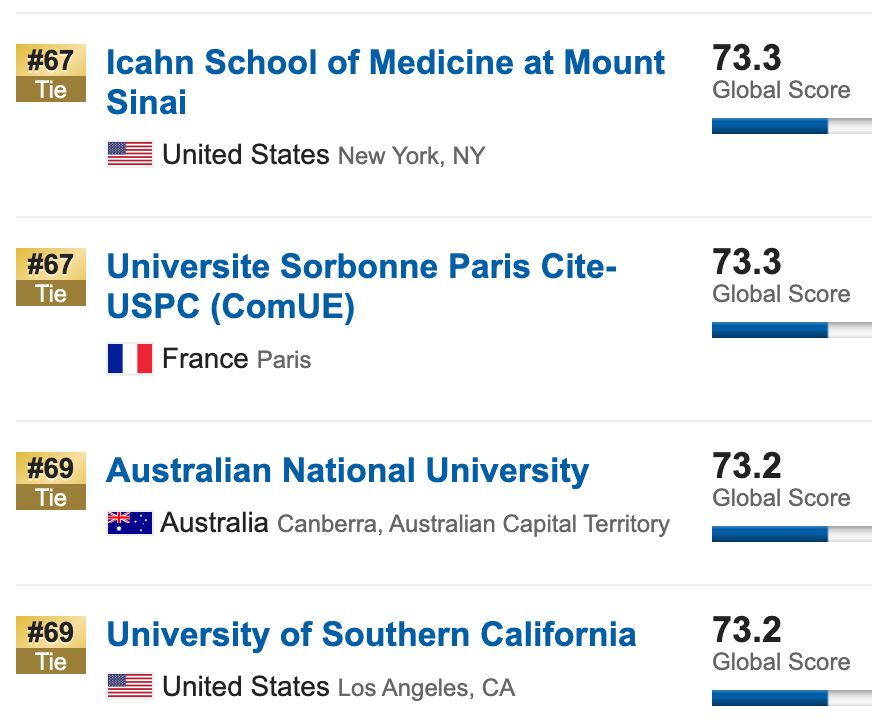The height and width of the screenshot is (724, 888).
Task: Click the #69 Tie badge for Australian National
Action: point(51,482)
